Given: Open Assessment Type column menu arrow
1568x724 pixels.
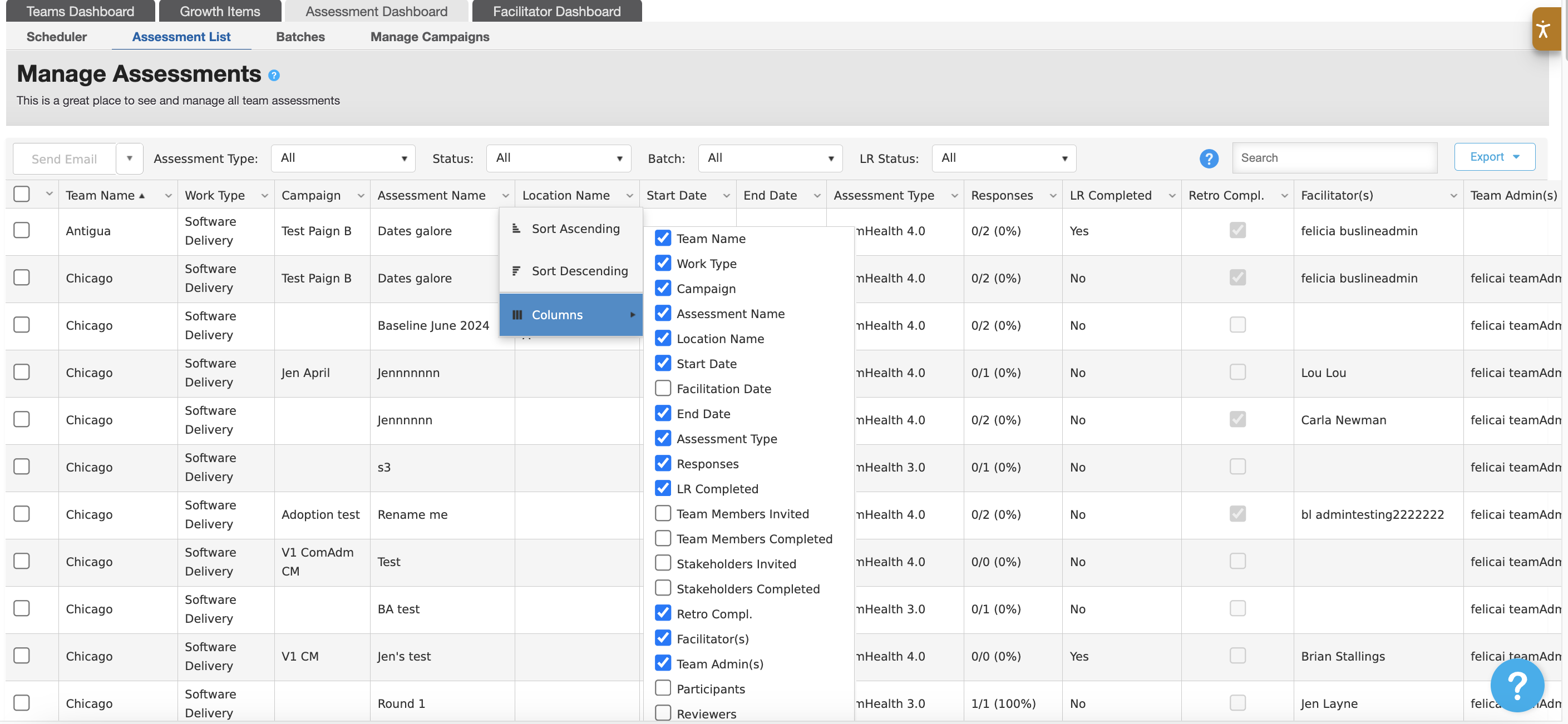Looking at the screenshot, I should click(954, 196).
